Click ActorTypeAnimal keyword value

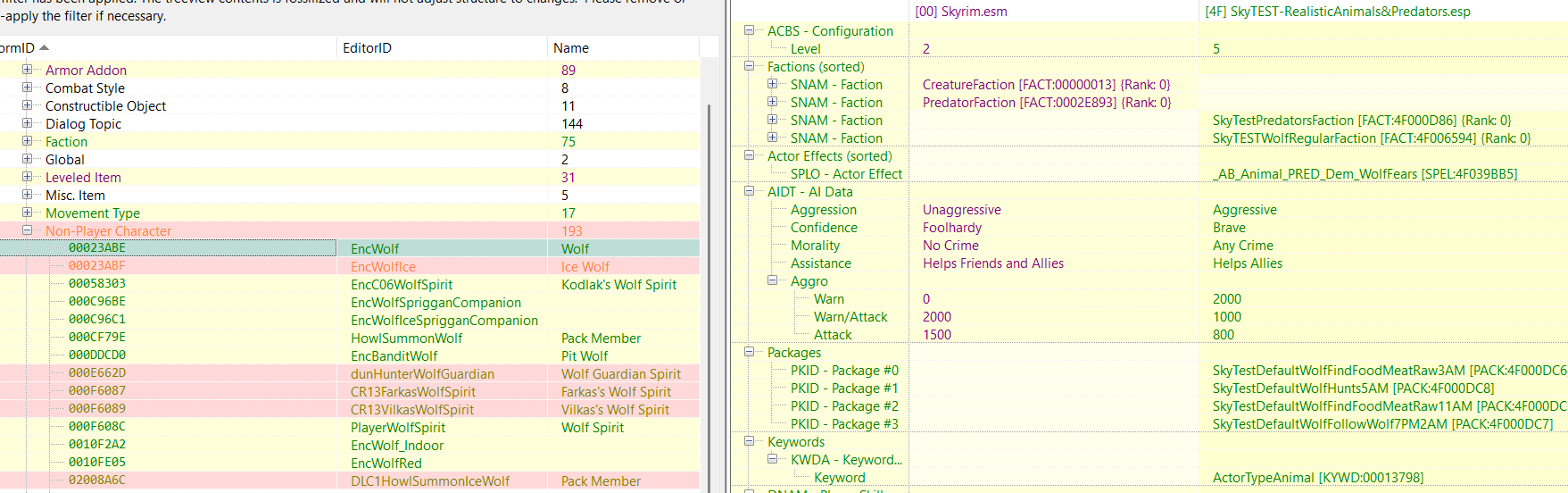(x=1317, y=478)
